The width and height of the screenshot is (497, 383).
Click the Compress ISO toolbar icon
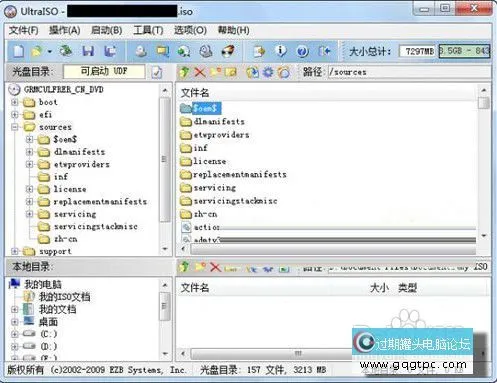tap(162, 51)
